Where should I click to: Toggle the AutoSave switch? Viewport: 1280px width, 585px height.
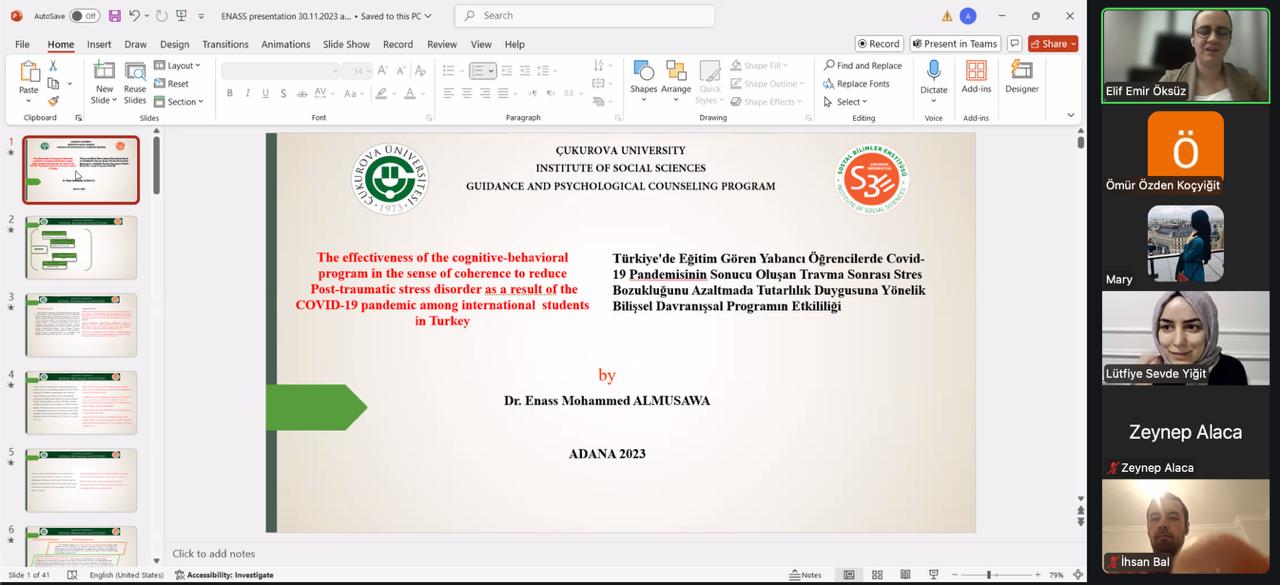tap(84, 16)
